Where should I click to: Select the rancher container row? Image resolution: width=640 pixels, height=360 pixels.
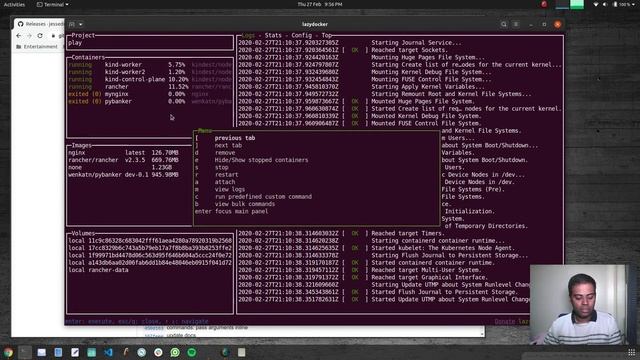click(150, 87)
